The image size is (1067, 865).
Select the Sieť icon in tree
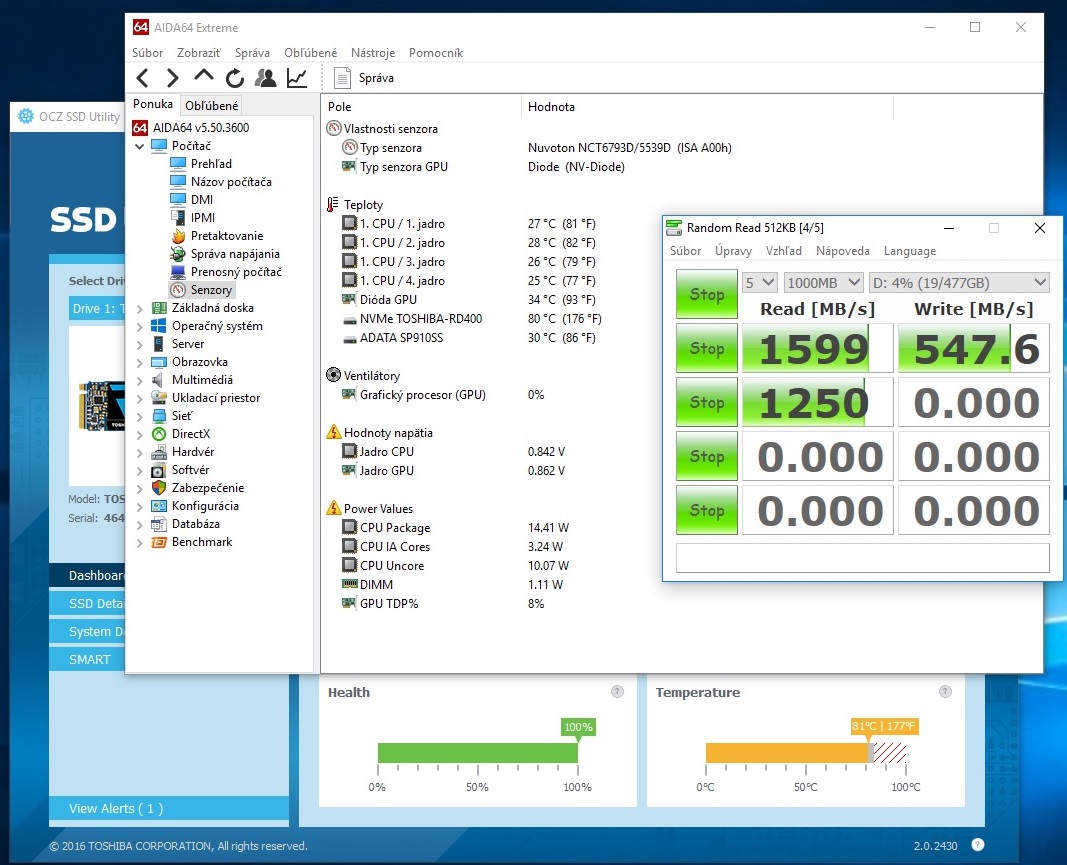click(159, 416)
